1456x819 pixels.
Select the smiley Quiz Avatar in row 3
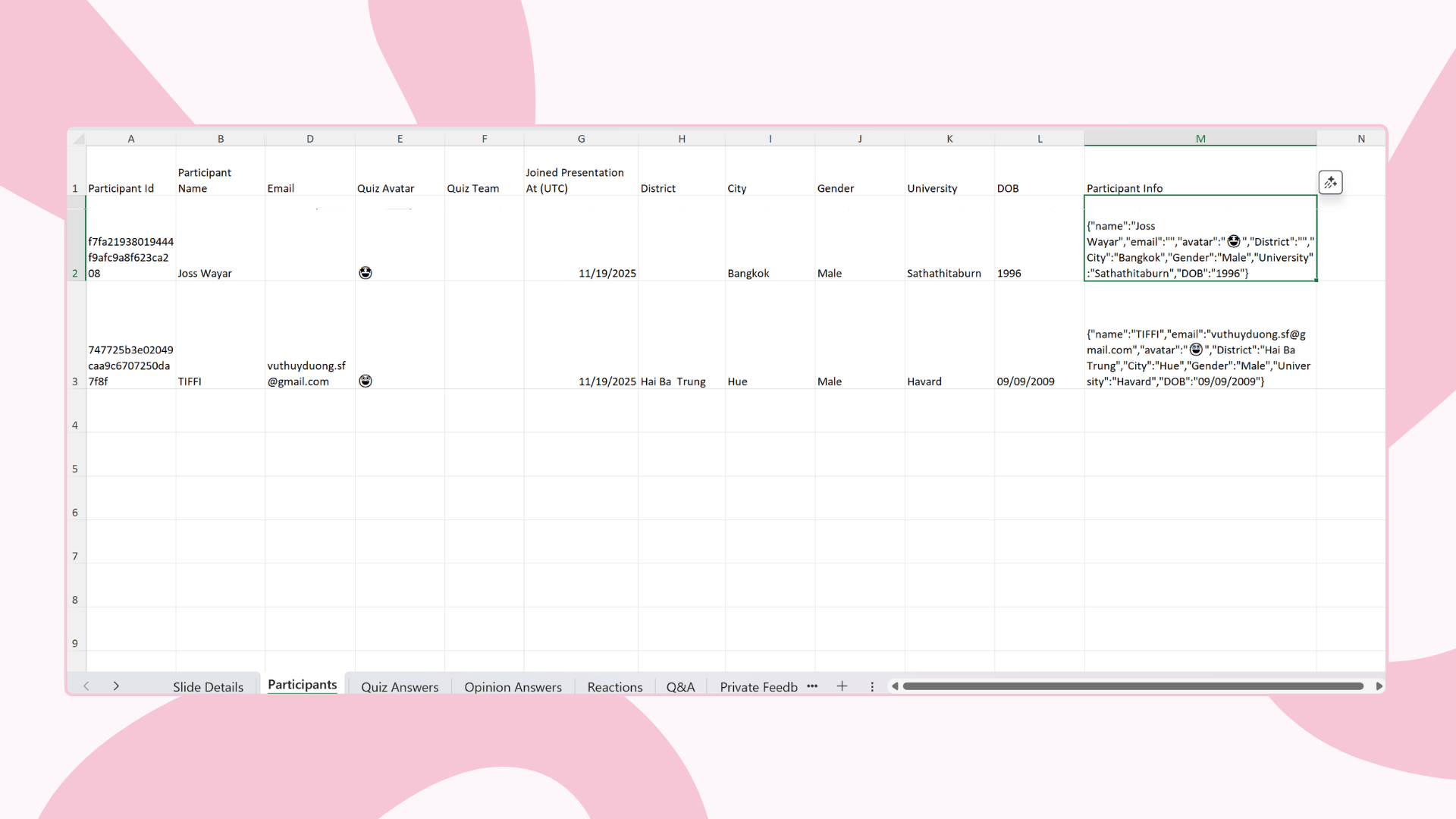[366, 381]
